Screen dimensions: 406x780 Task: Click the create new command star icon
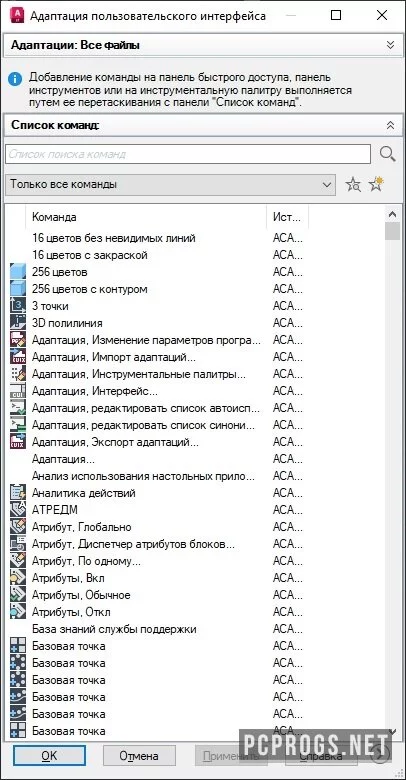click(x=376, y=185)
